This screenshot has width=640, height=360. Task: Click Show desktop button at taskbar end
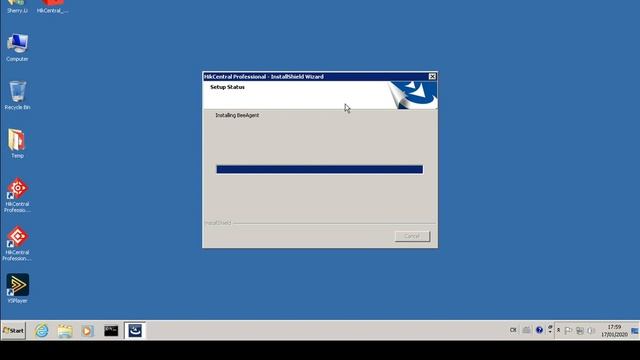(x=635, y=331)
